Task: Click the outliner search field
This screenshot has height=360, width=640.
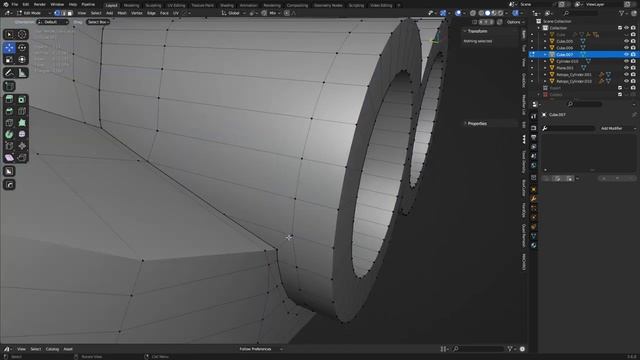Action: click(x=580, y=13)
